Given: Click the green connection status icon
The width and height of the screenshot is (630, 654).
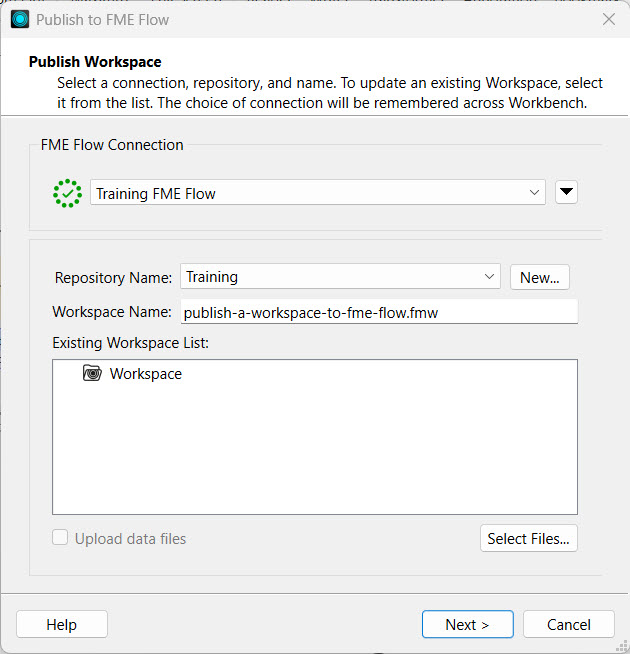Looking at the screenshot, I should point(67,193).
